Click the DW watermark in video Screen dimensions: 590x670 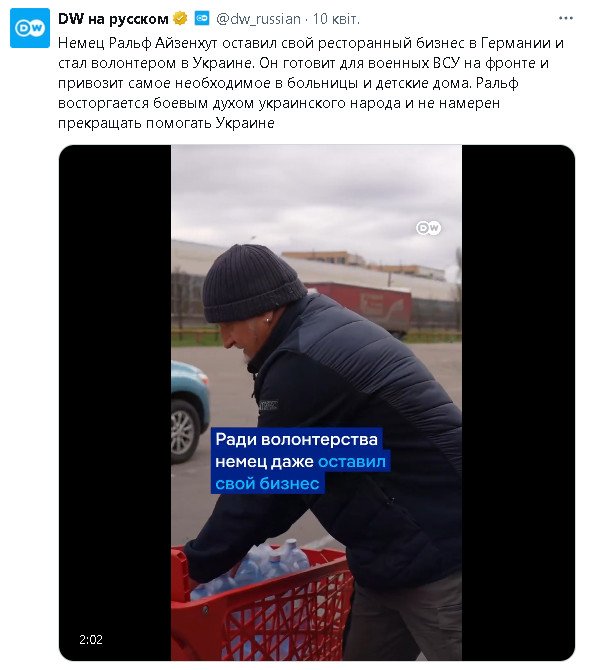pyautogui.click(x=429, y=228)
